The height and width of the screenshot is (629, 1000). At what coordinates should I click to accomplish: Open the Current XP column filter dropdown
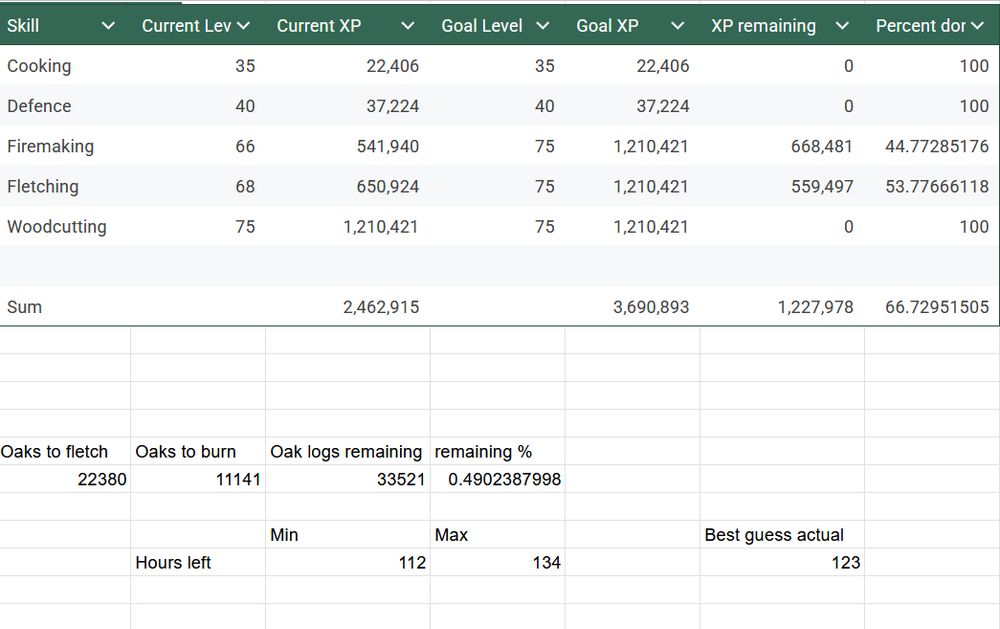[x=408, y=26]
